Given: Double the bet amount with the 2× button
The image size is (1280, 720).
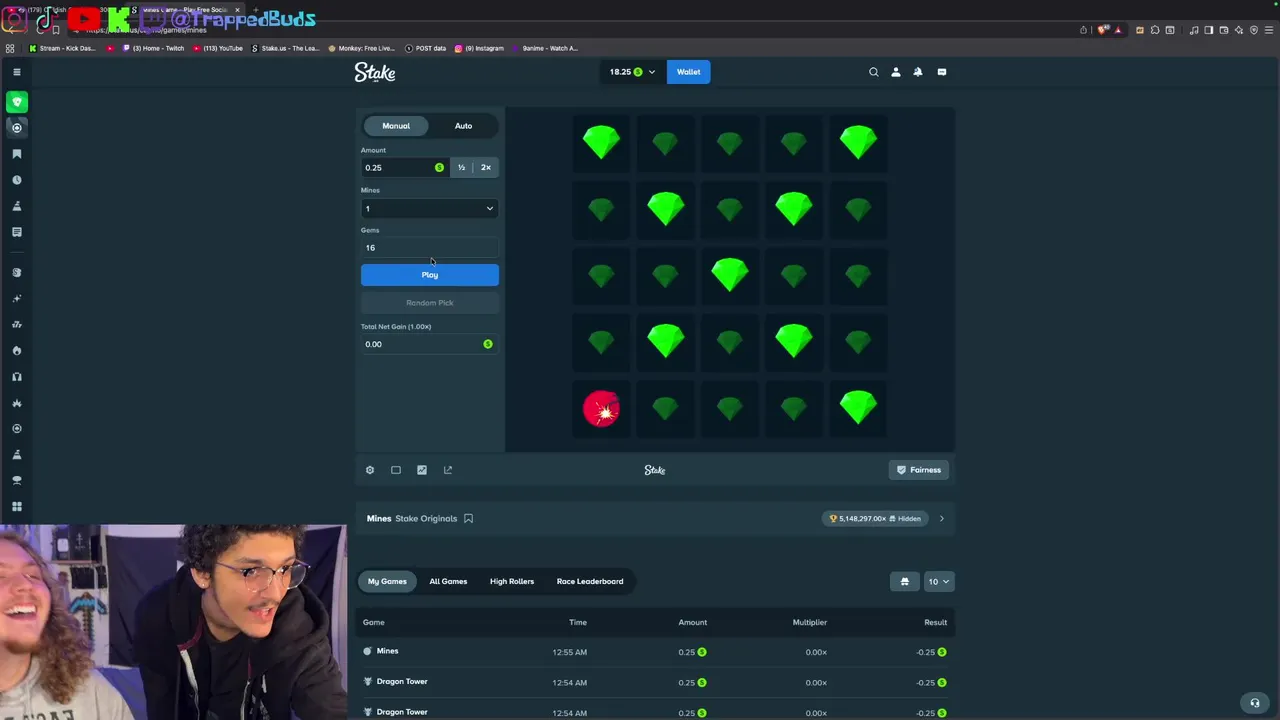Looking at the screenshot, I should pos(486,167).
